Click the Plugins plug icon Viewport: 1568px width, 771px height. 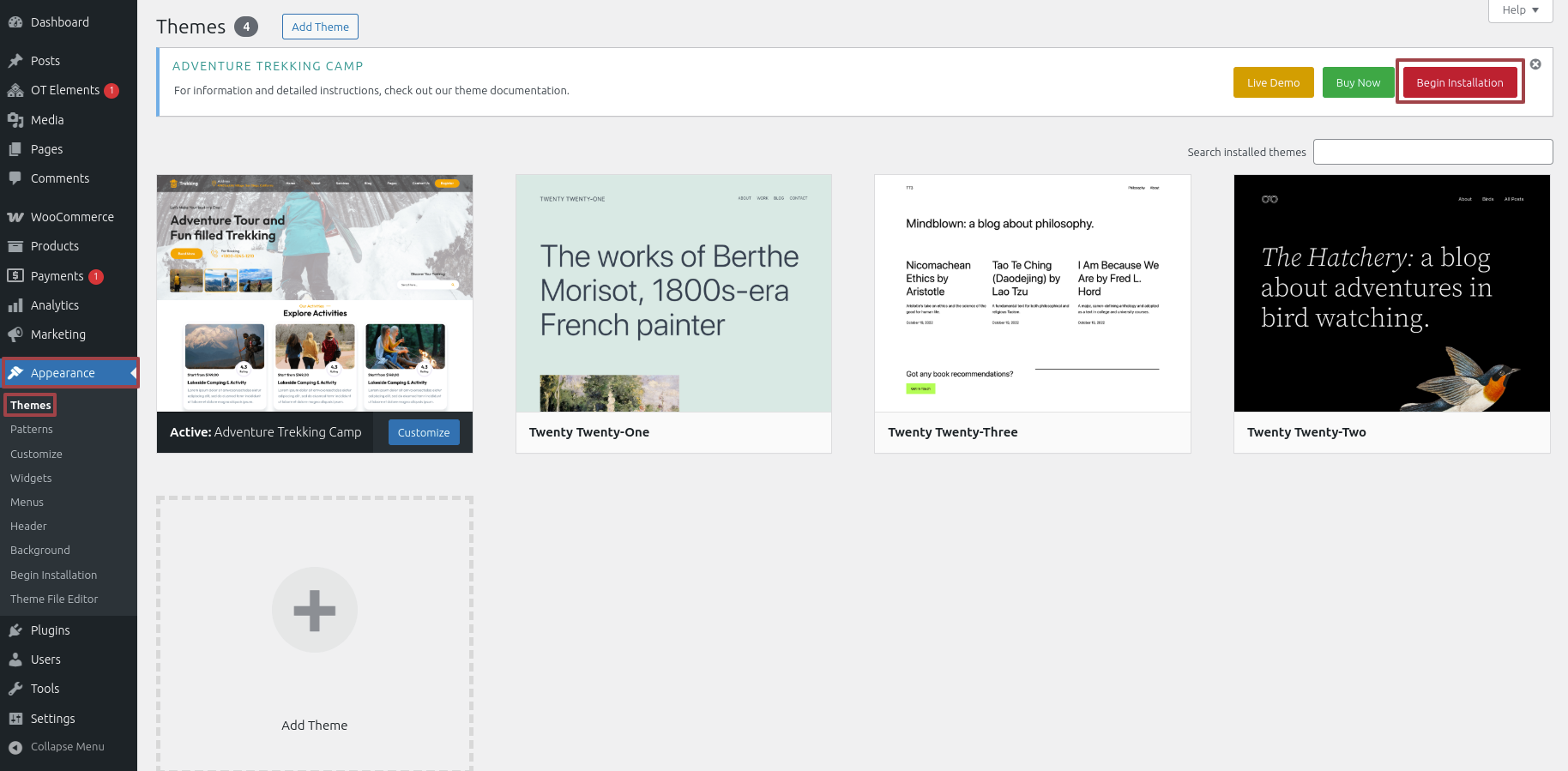(x=15, y=630)
